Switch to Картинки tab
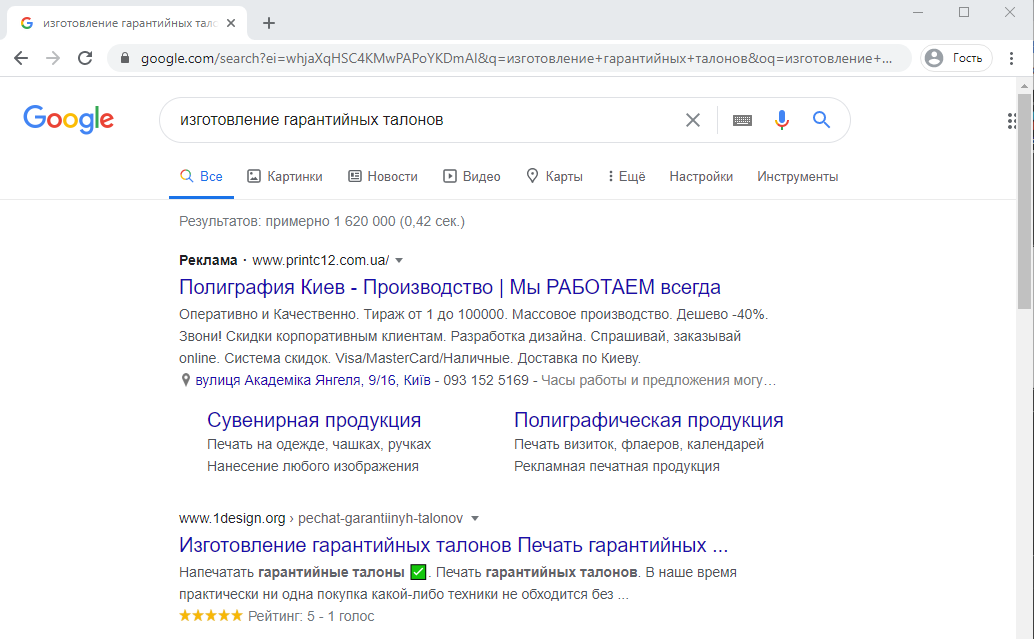 click(285, 176)
